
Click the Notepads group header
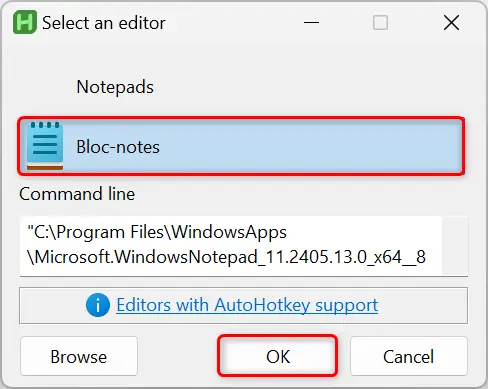(115, 87)
